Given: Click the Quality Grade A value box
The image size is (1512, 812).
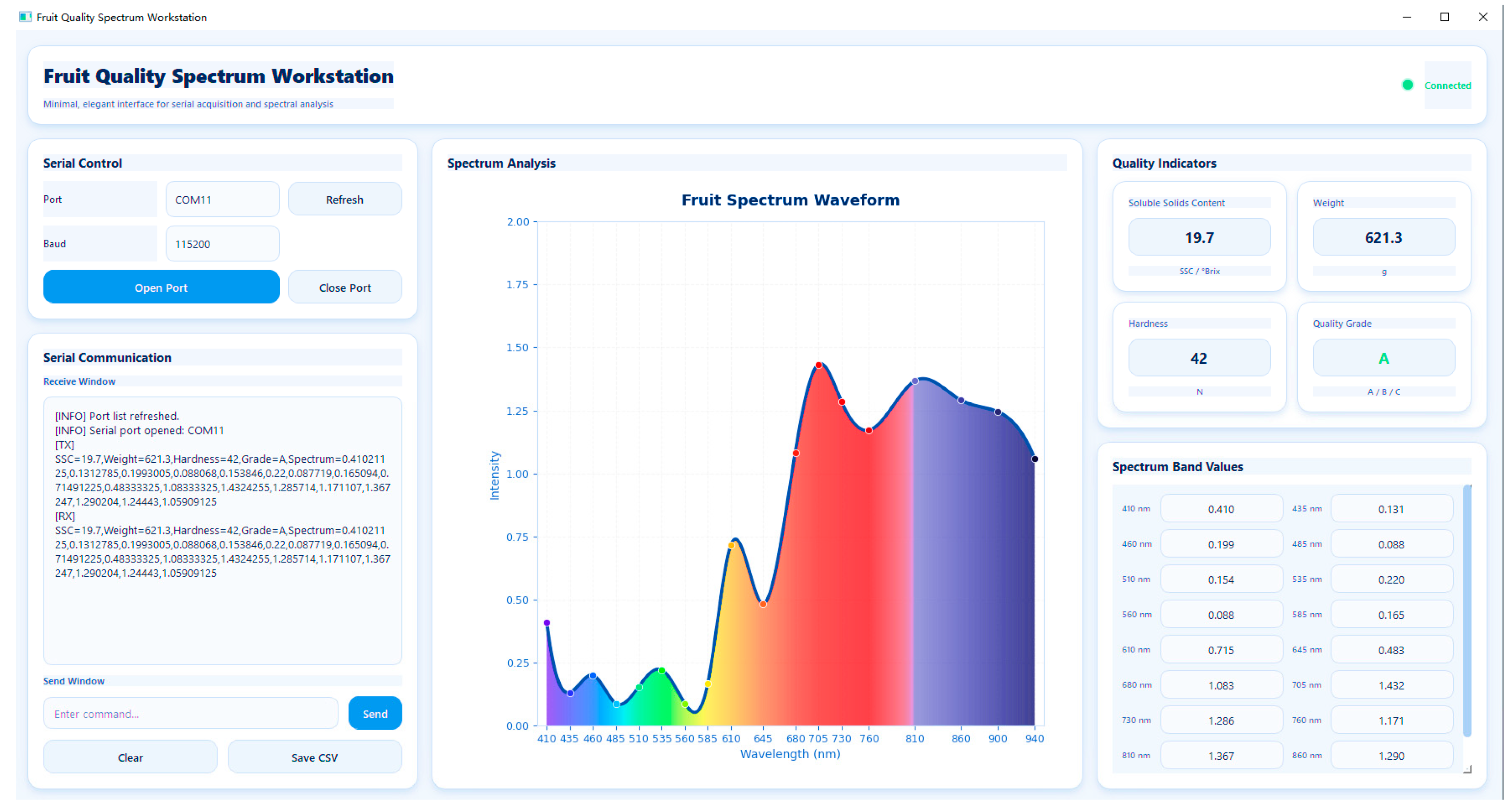Looking at the screenshot, I should 1384,358.
